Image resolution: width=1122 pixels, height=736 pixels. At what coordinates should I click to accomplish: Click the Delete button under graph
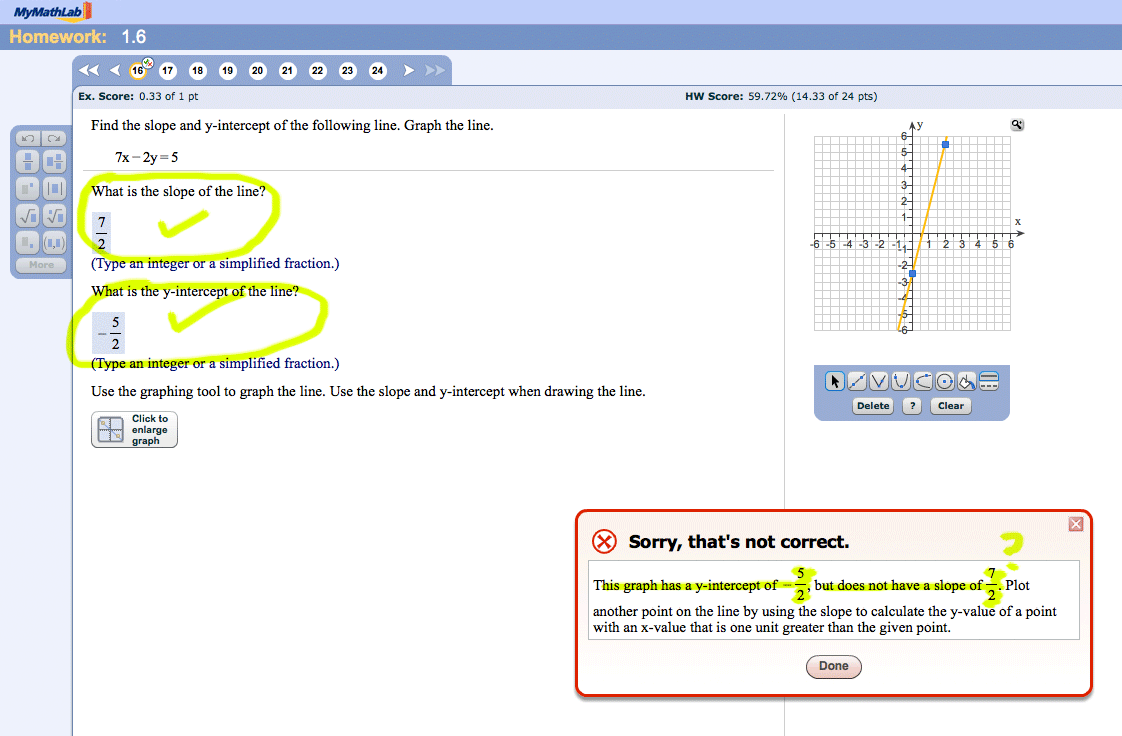[873, 406]
